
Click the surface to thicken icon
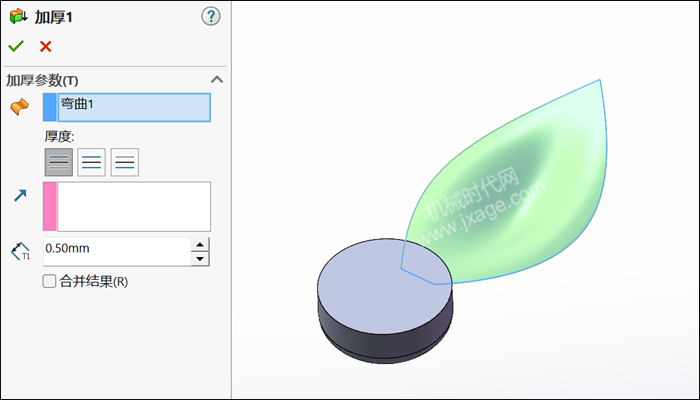[x=20, y=107]
